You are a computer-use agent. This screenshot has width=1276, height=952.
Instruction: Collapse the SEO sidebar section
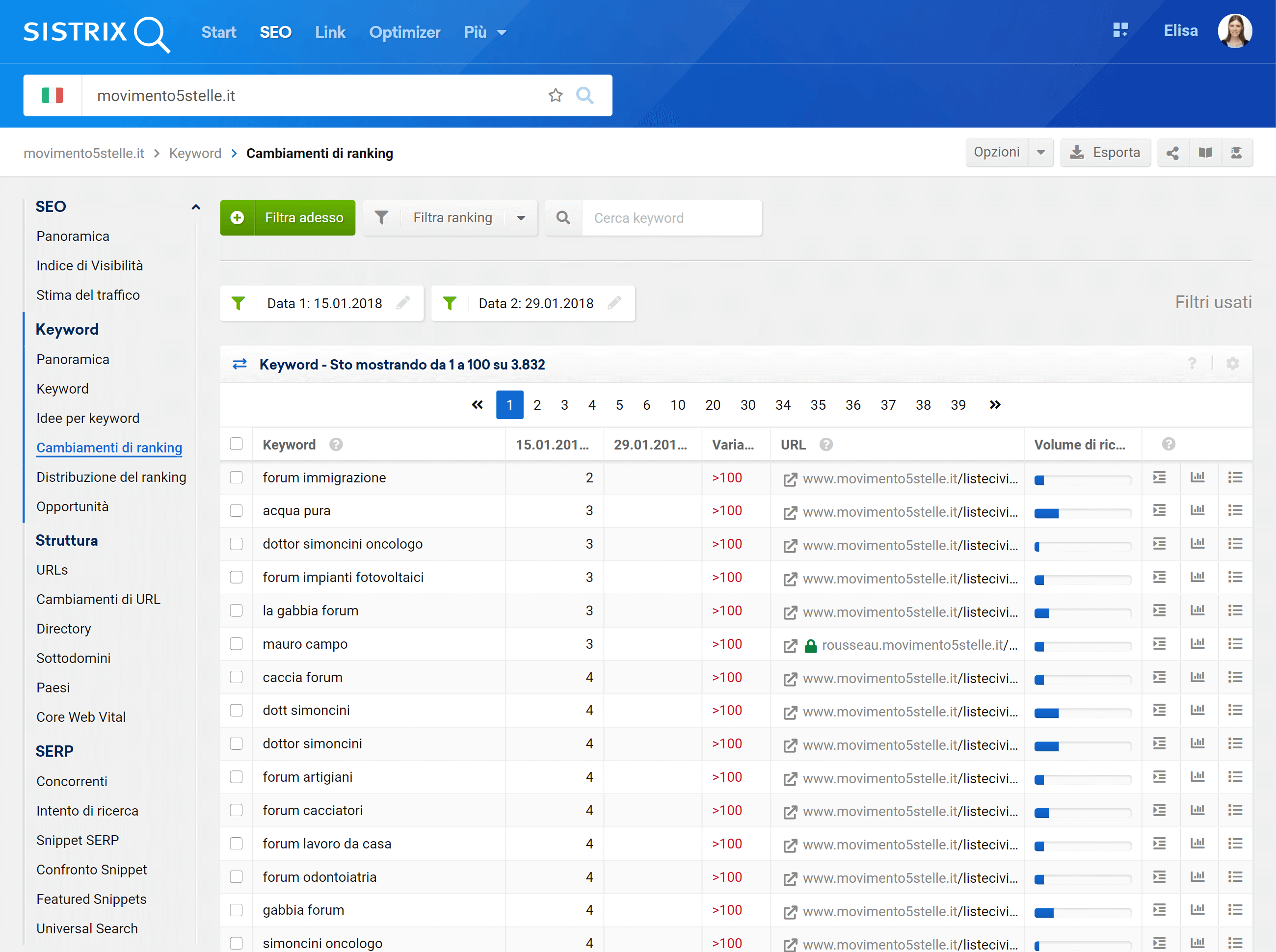coord(196,207)
